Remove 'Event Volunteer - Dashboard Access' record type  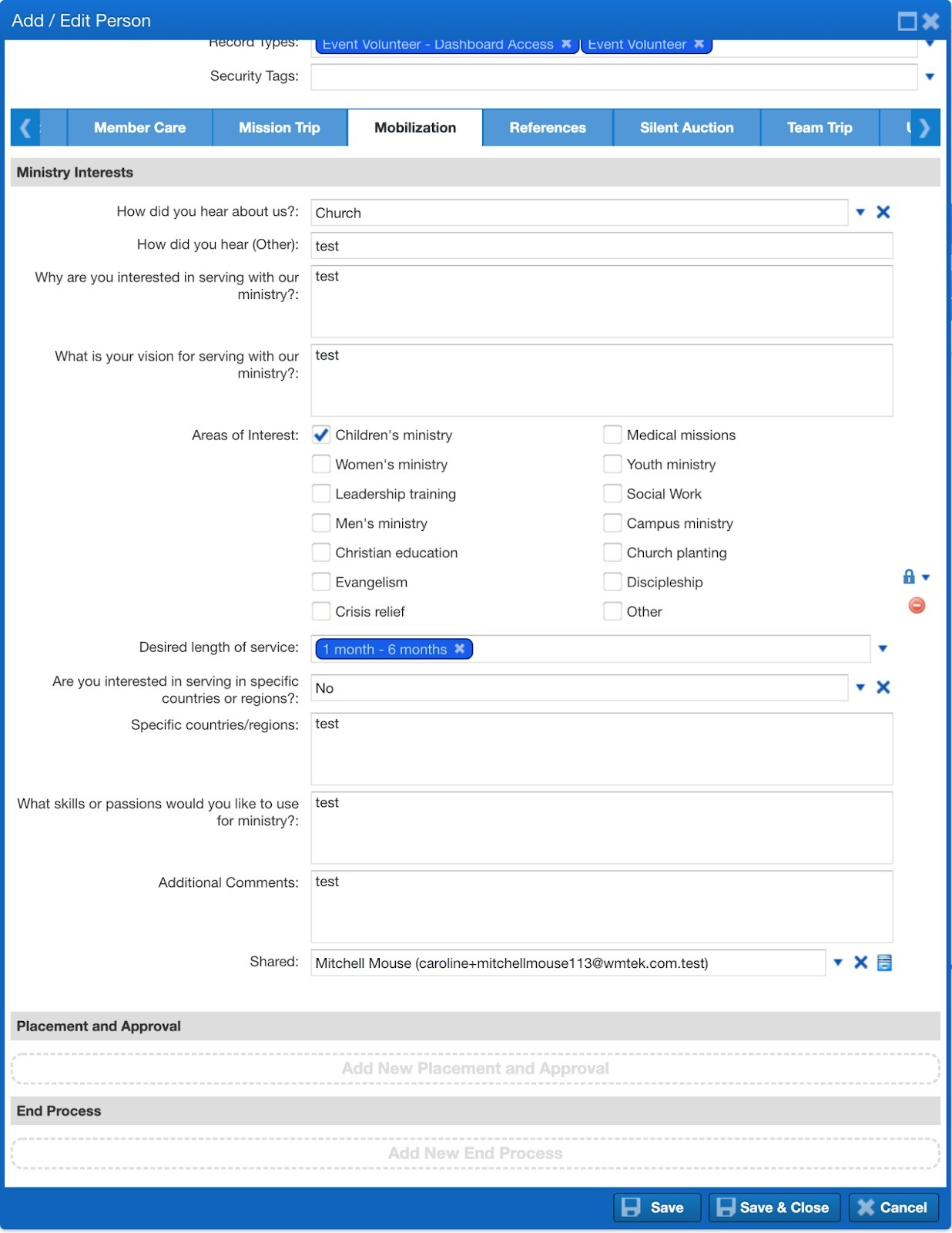coord(566,44)
